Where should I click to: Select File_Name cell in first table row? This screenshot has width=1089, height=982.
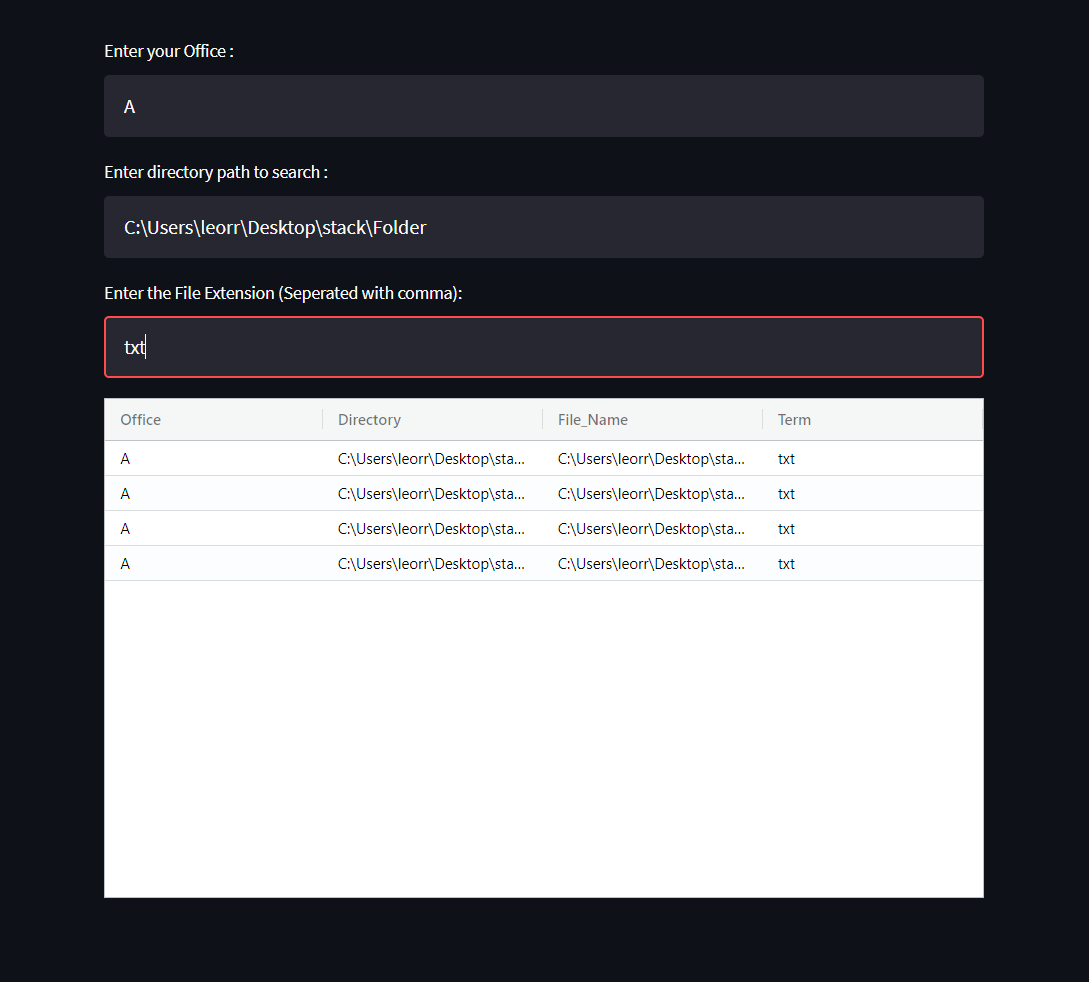point(652,458)
